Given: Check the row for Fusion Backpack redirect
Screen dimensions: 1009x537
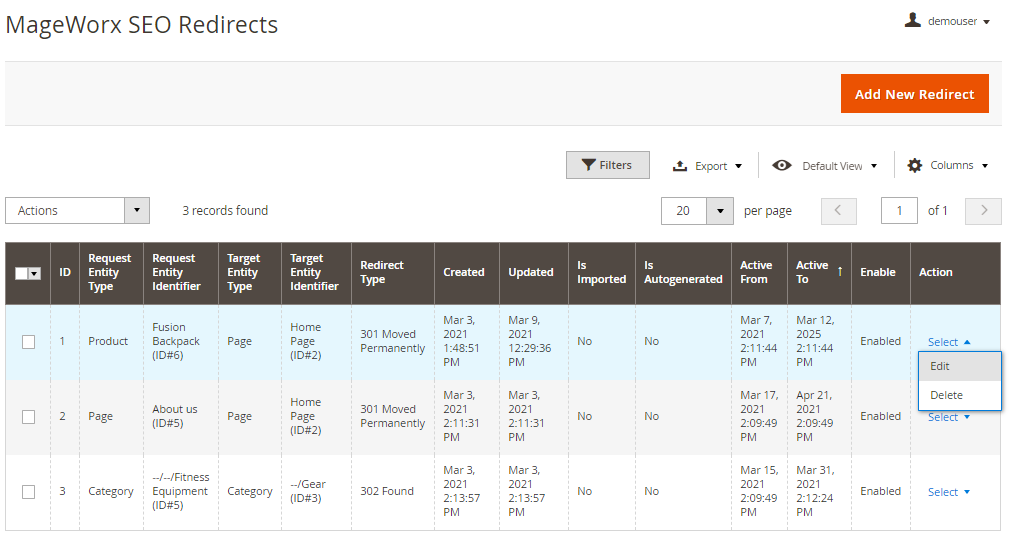Looking at the screenshot, I should pos(28,342).
